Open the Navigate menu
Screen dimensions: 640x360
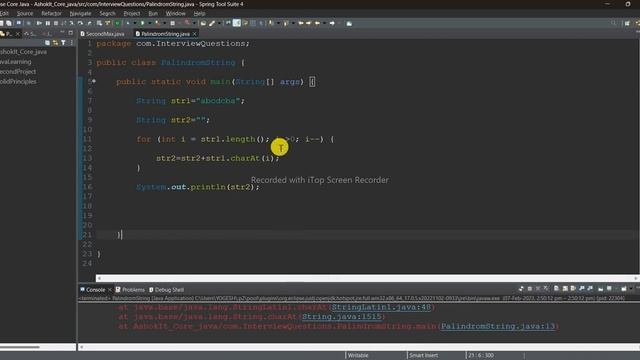(x=80, y=13)
